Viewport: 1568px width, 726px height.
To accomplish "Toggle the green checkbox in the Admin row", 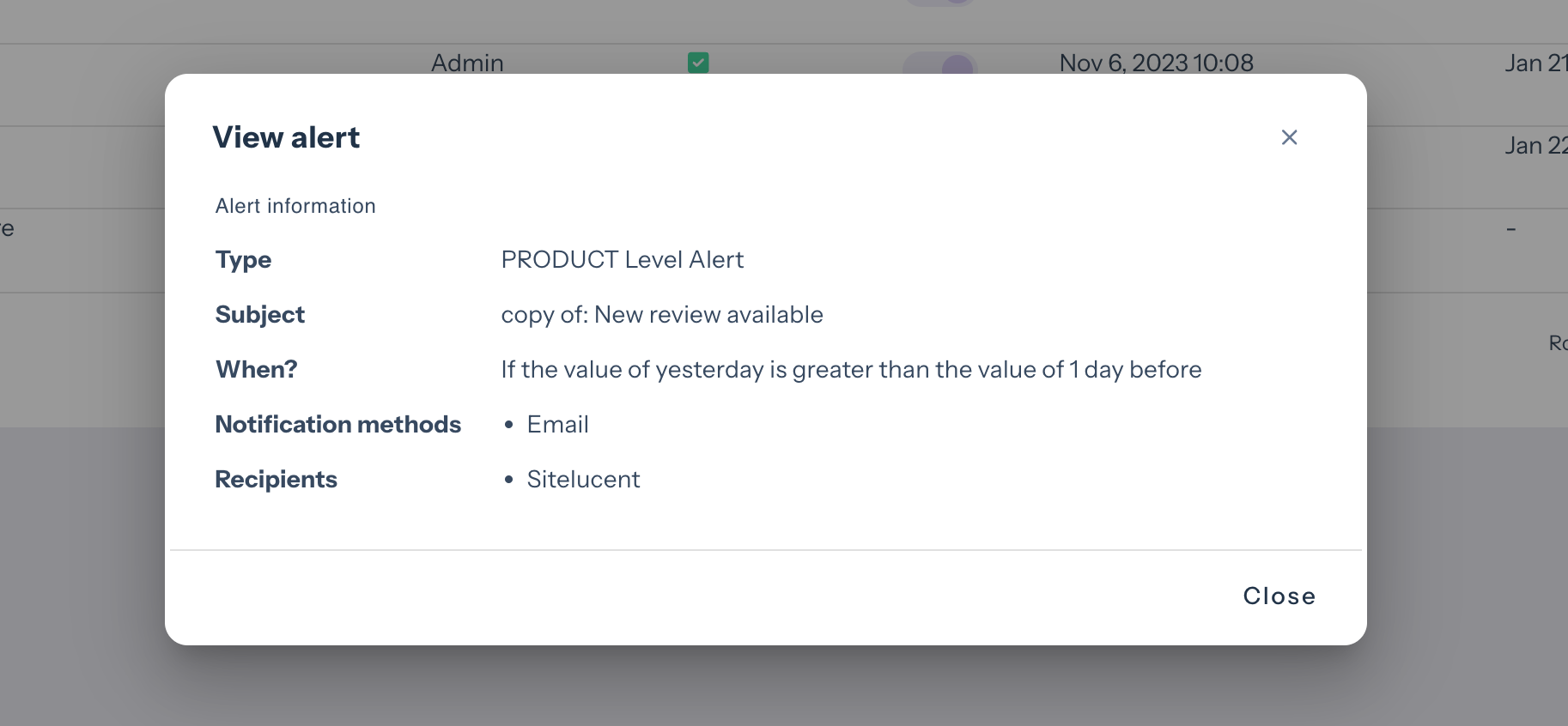I will click(x=698, y=63).
